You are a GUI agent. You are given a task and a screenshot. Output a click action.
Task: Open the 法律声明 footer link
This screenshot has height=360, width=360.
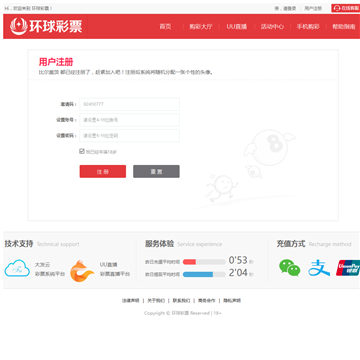click(130, 301)
